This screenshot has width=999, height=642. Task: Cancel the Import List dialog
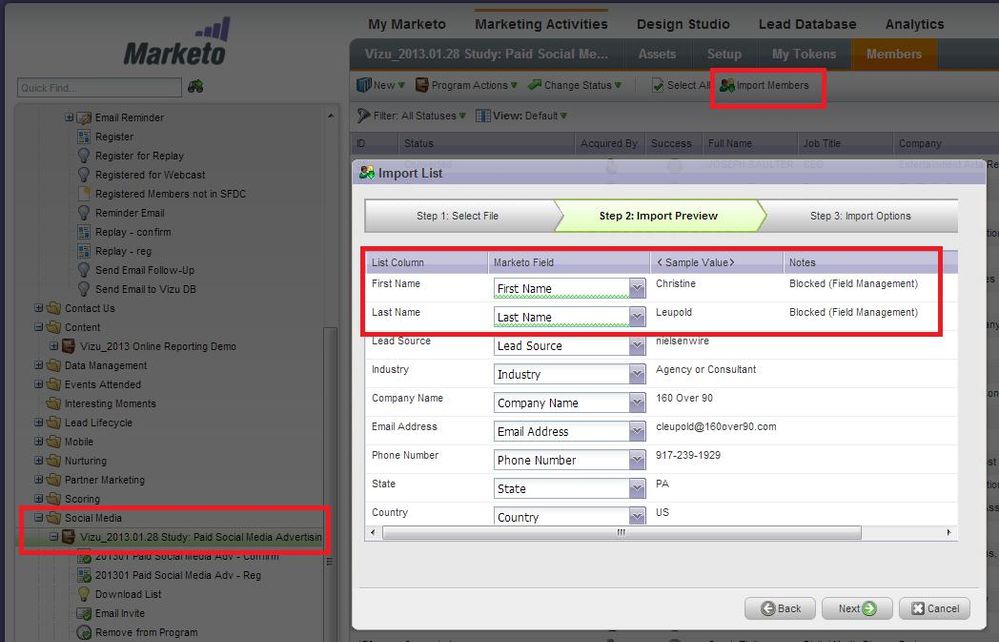click(x=932, y=608)
